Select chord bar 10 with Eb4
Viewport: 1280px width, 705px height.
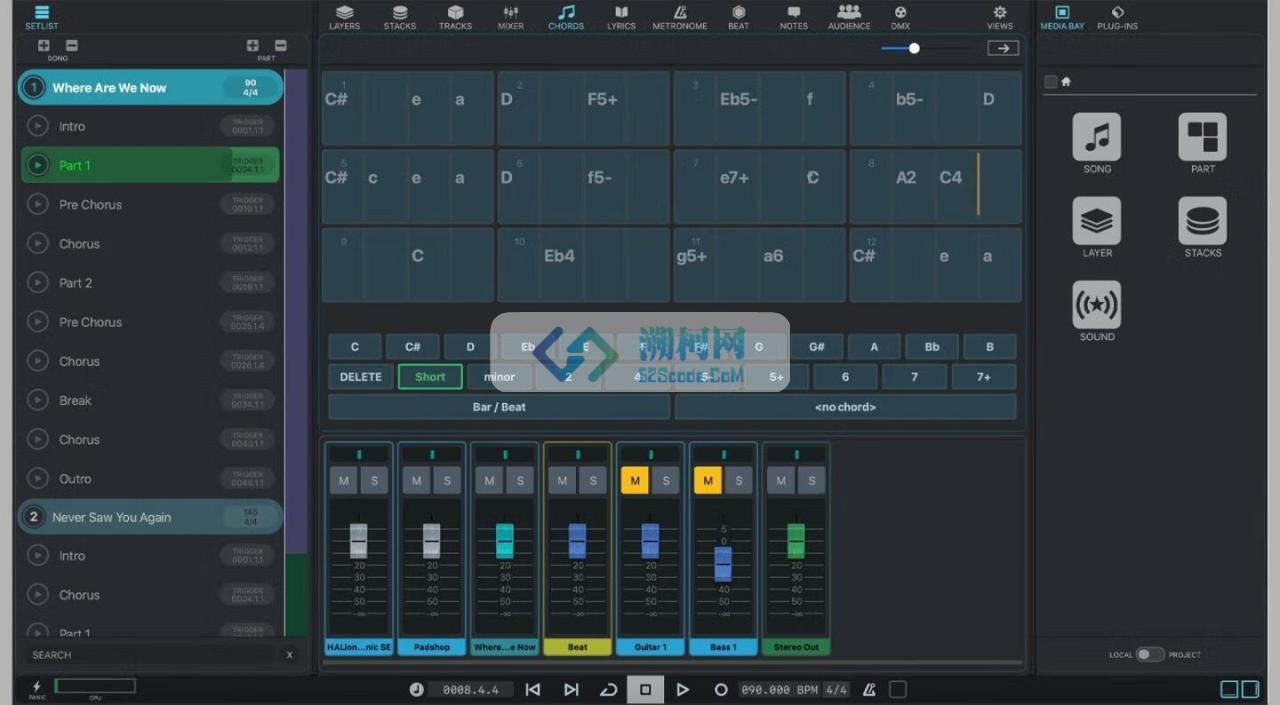[x=583, y=264]
